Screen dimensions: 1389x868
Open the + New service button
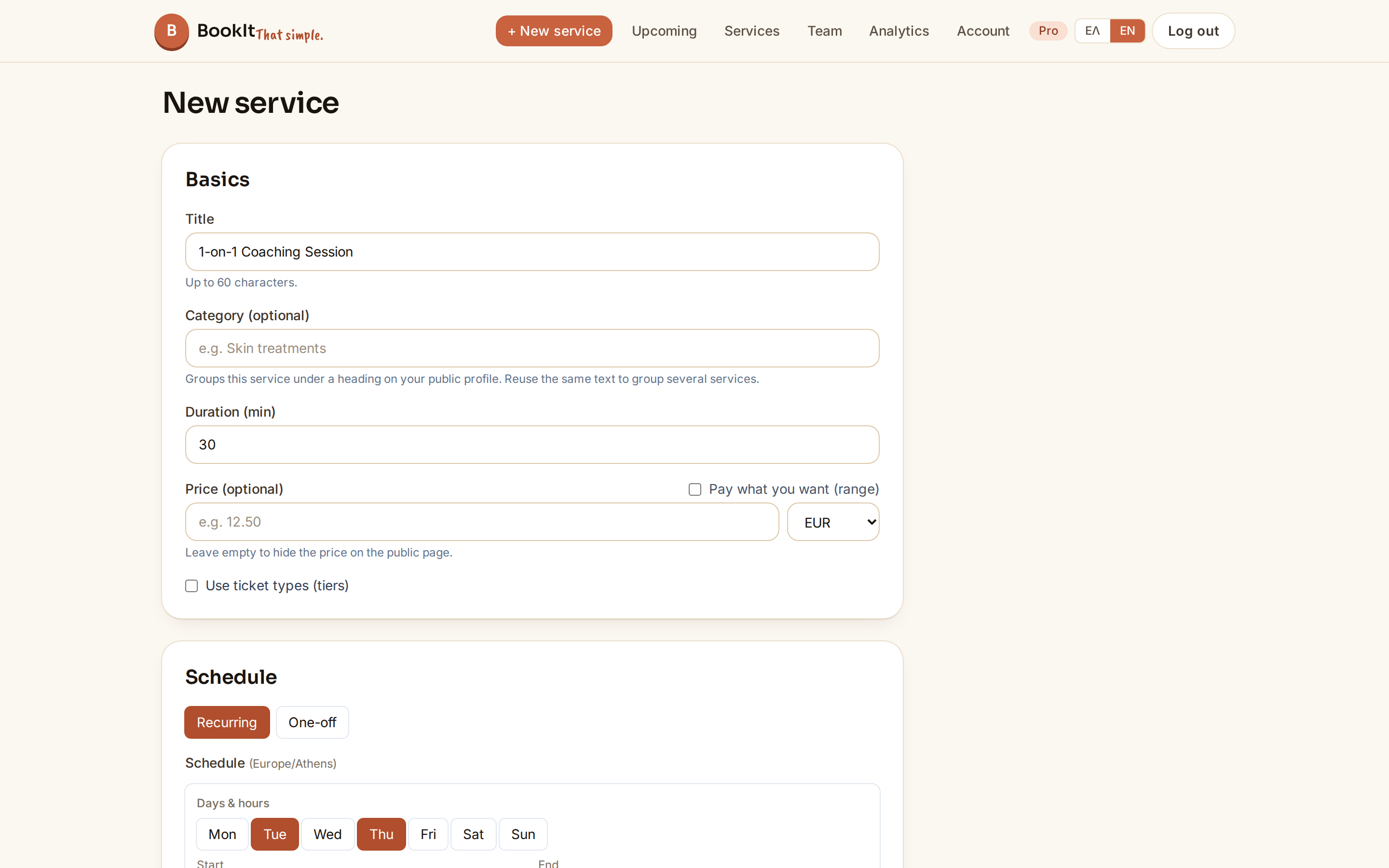[x=554, y=31]
